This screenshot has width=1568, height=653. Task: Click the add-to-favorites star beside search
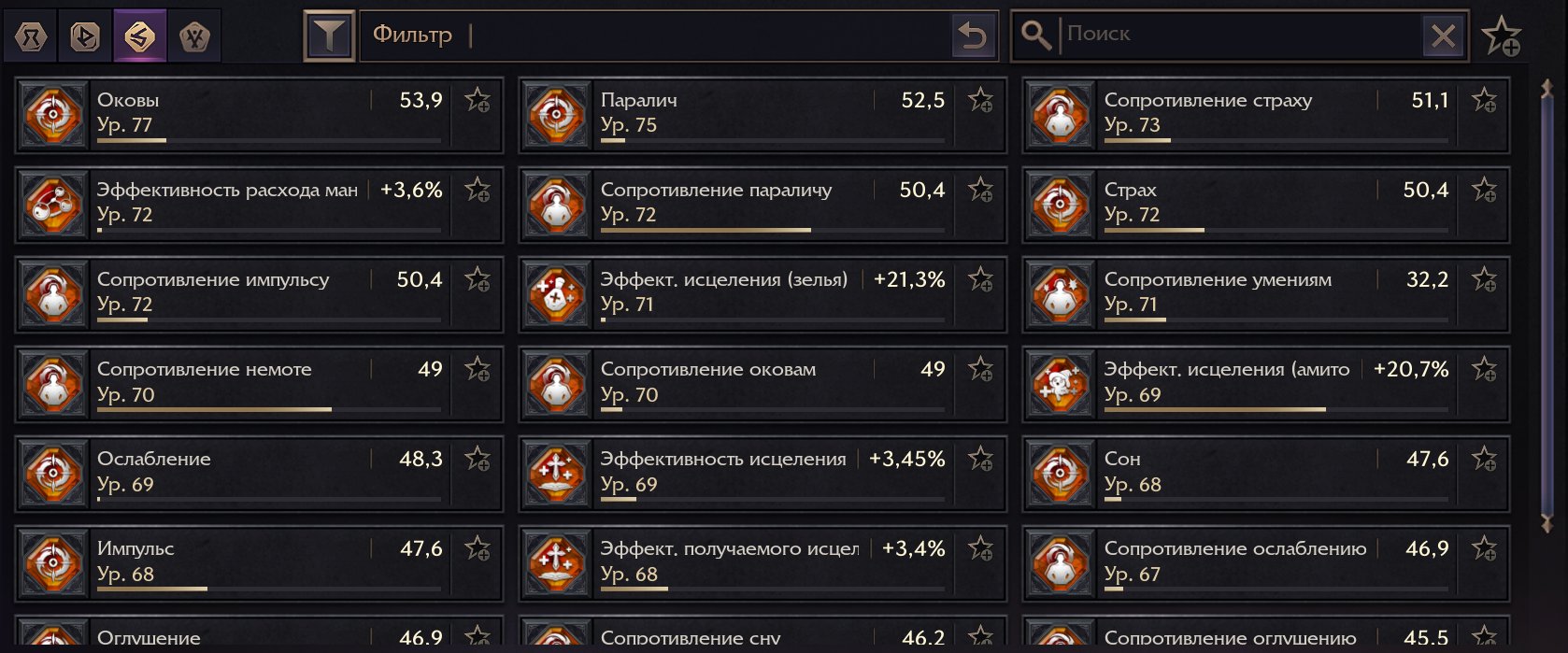(x=1502, y=36)
